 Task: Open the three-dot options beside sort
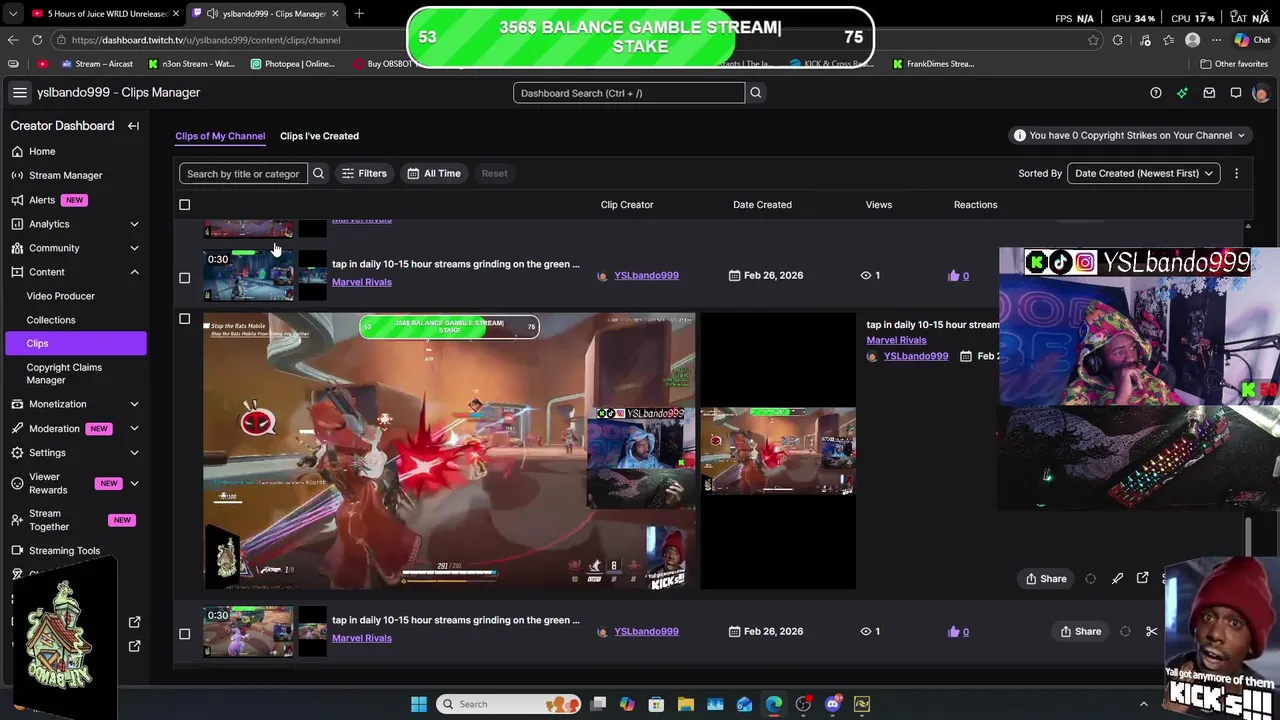pyautogui.click(x=1236, y=173)
